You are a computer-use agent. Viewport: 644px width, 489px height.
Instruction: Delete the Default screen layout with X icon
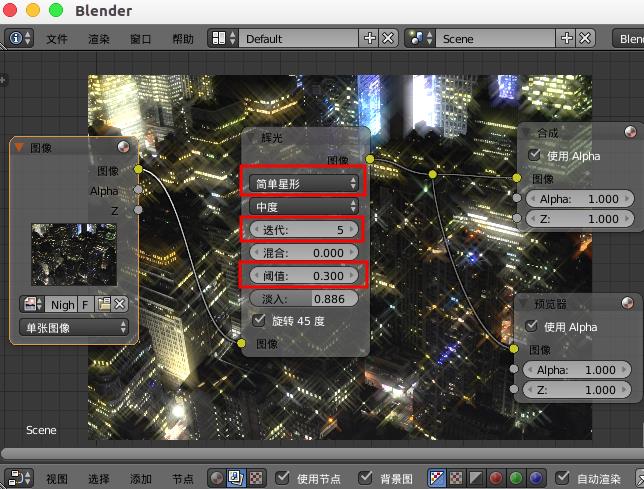(388, 38)
